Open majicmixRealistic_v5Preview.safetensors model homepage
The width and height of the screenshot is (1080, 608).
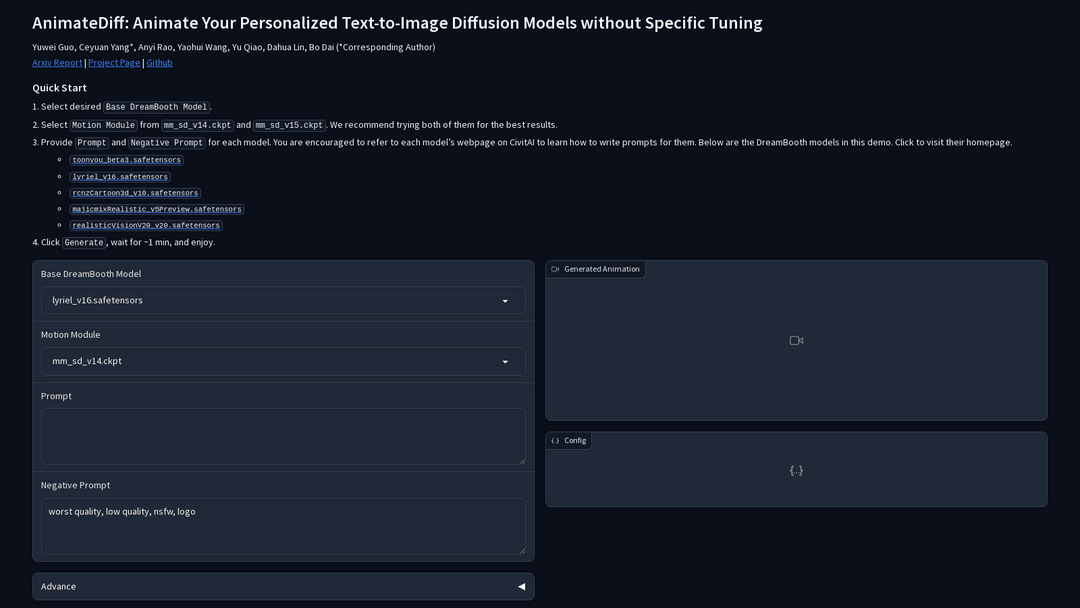point(157,209)
